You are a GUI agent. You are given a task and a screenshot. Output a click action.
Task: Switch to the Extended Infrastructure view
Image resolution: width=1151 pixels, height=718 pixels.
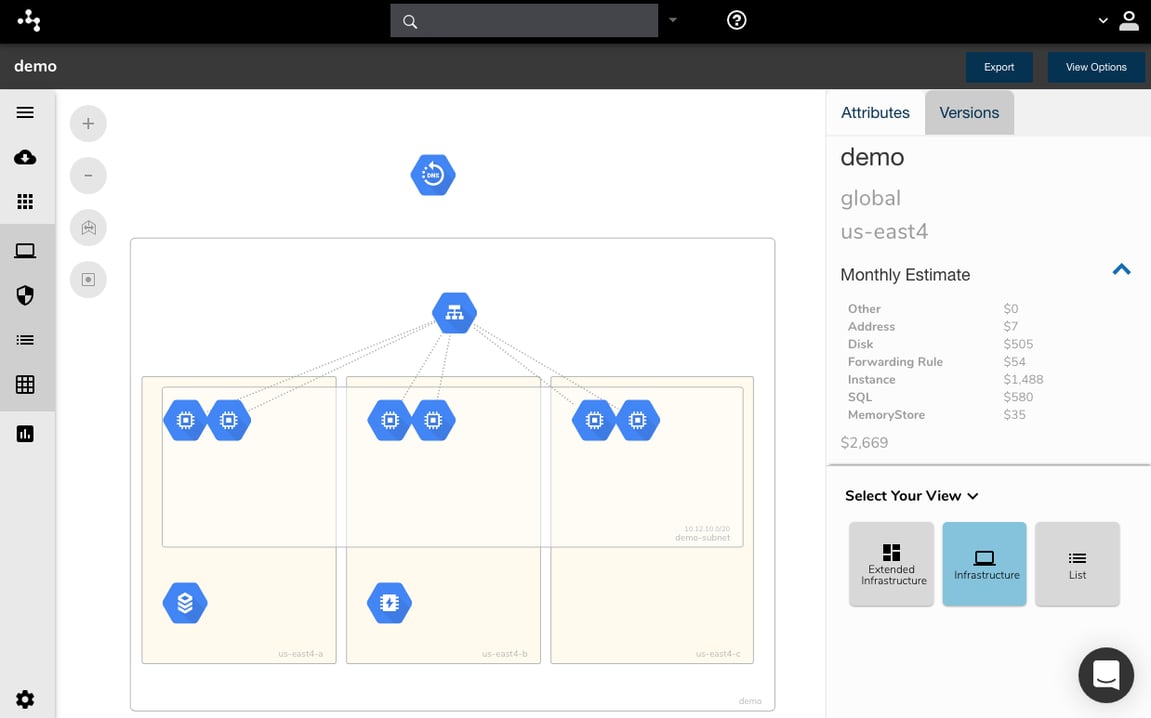pyautogui.click(x=891, y=563)
